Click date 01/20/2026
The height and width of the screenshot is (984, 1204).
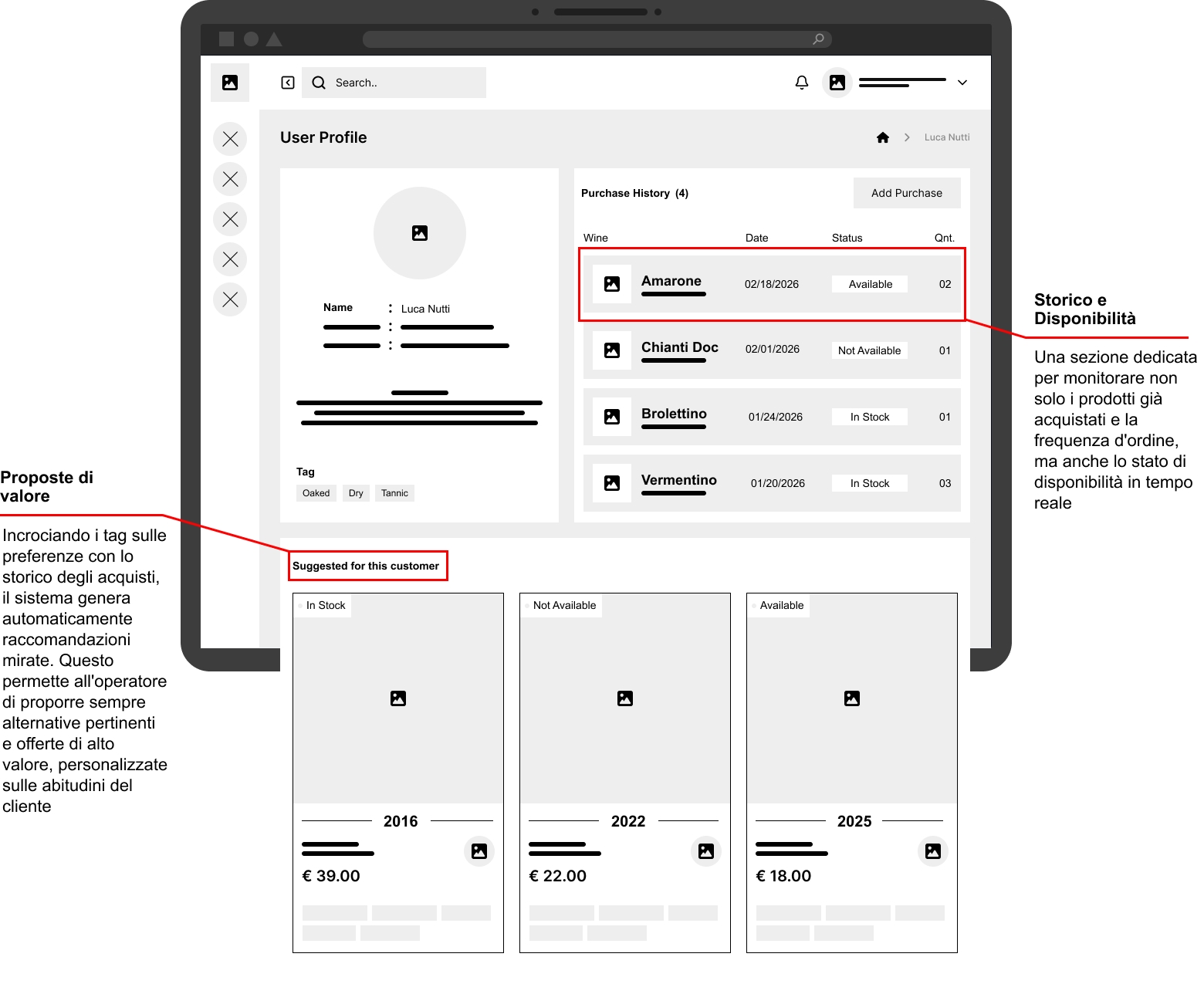(778, 483)
